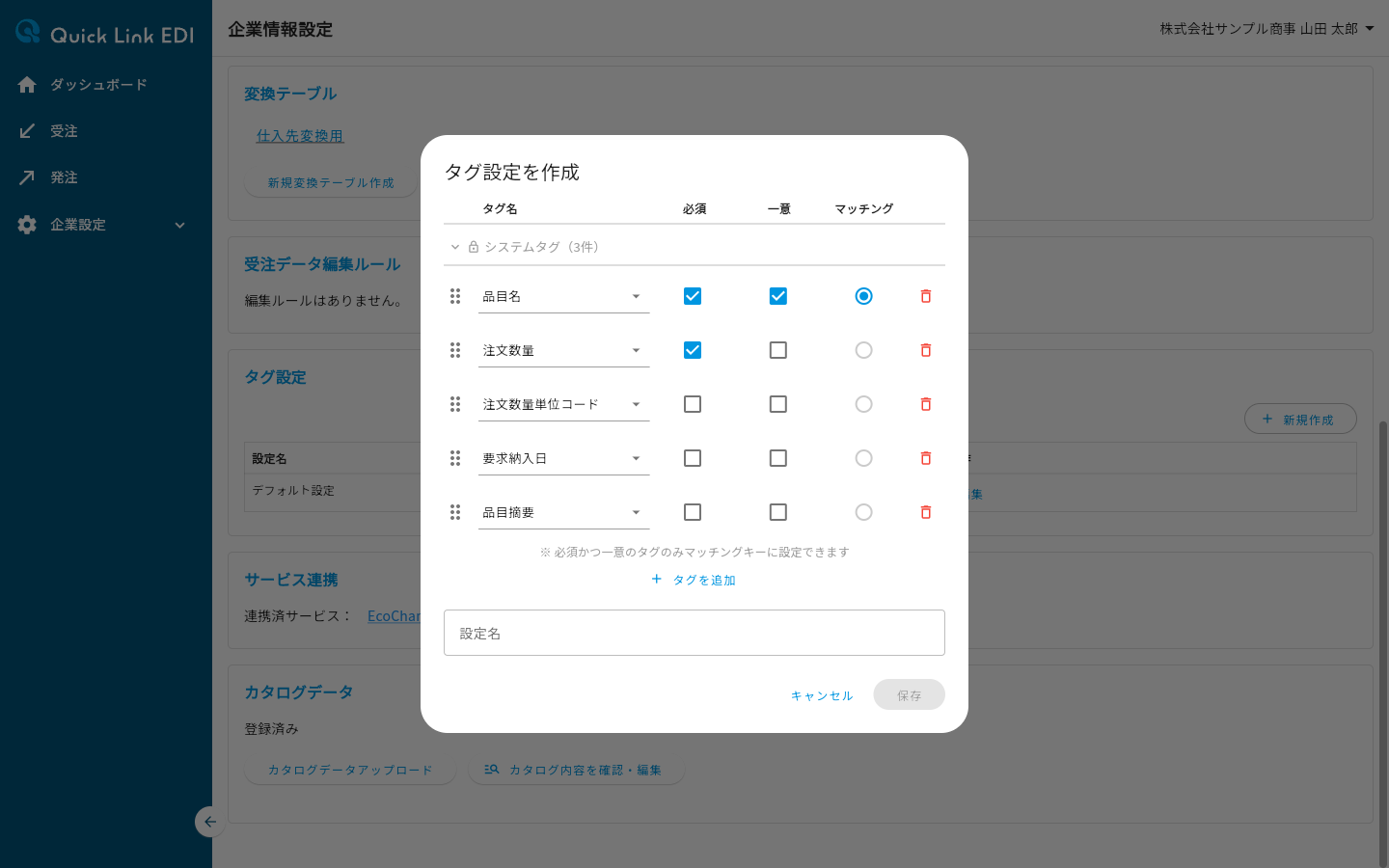Open the user account dropdown arrow
Viewport: 1389px width, 868px height.
click(x=1370, y=29)
